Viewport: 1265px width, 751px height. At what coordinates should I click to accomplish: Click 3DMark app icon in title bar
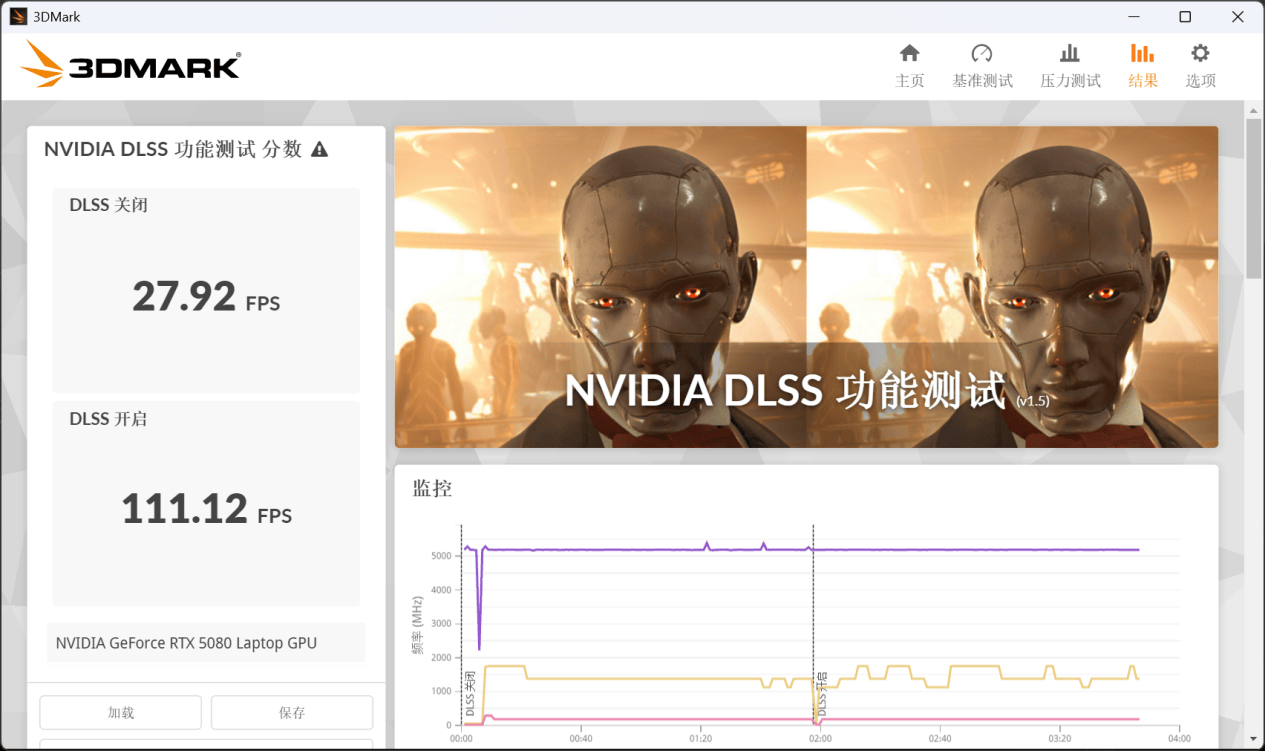[18, 17]
